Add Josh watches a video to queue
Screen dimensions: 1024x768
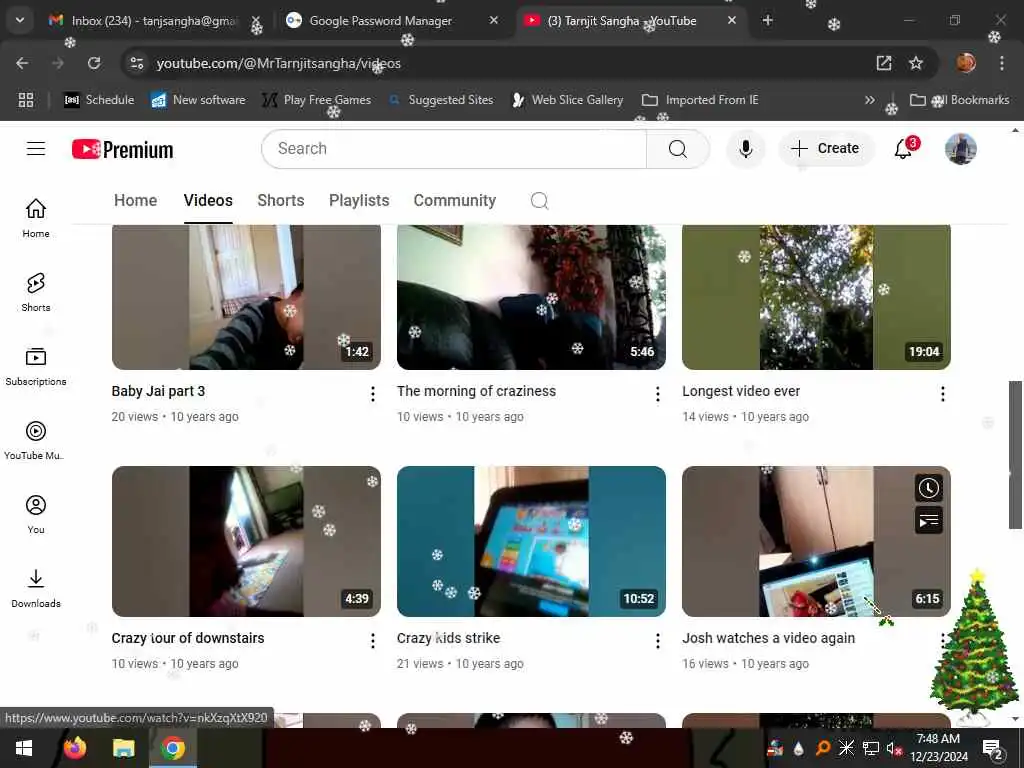point(928,520)
